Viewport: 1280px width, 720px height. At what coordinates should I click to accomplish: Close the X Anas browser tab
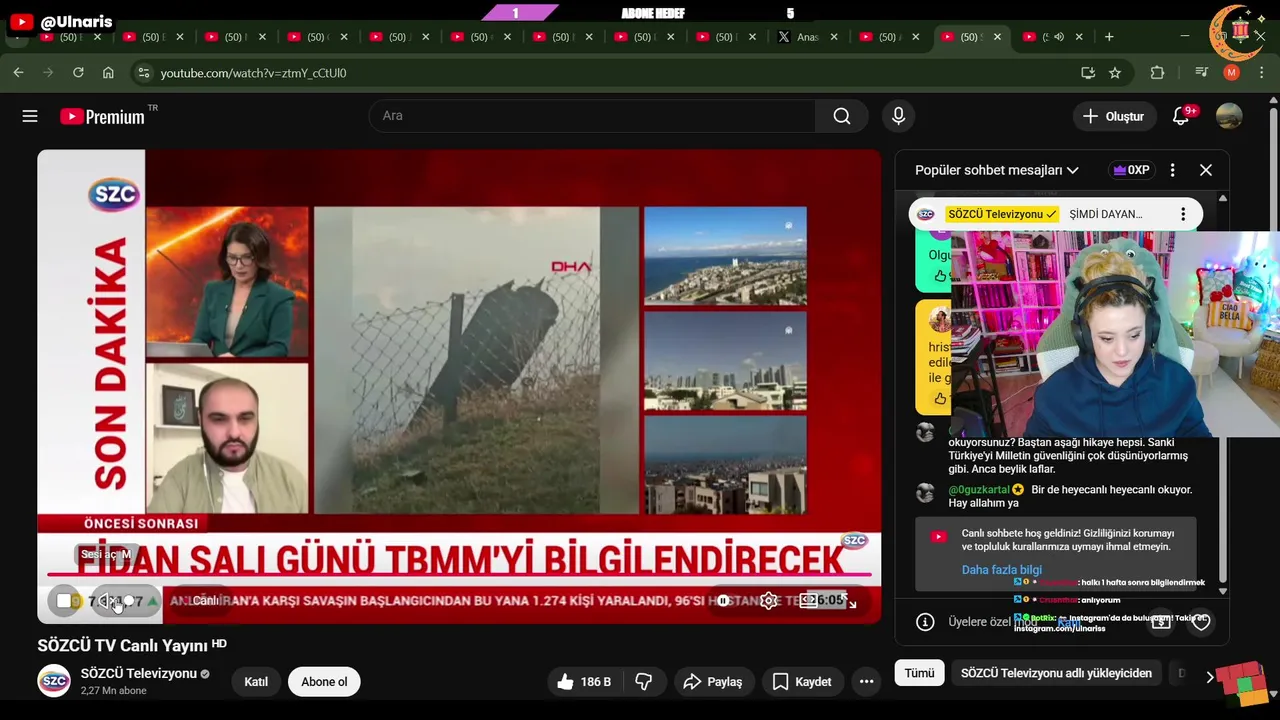[x=834, y=37]
